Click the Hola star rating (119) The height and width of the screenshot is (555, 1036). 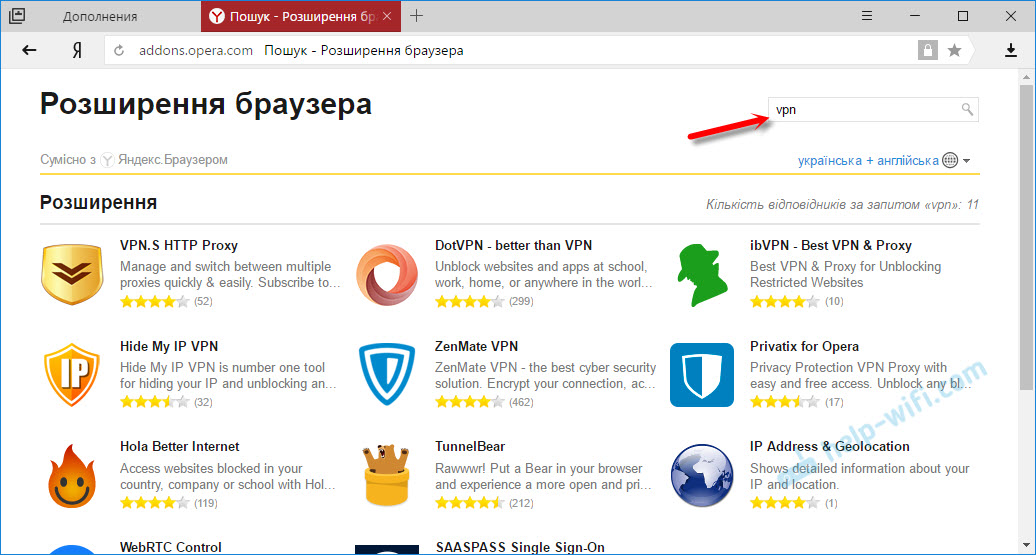click(155, 503)
